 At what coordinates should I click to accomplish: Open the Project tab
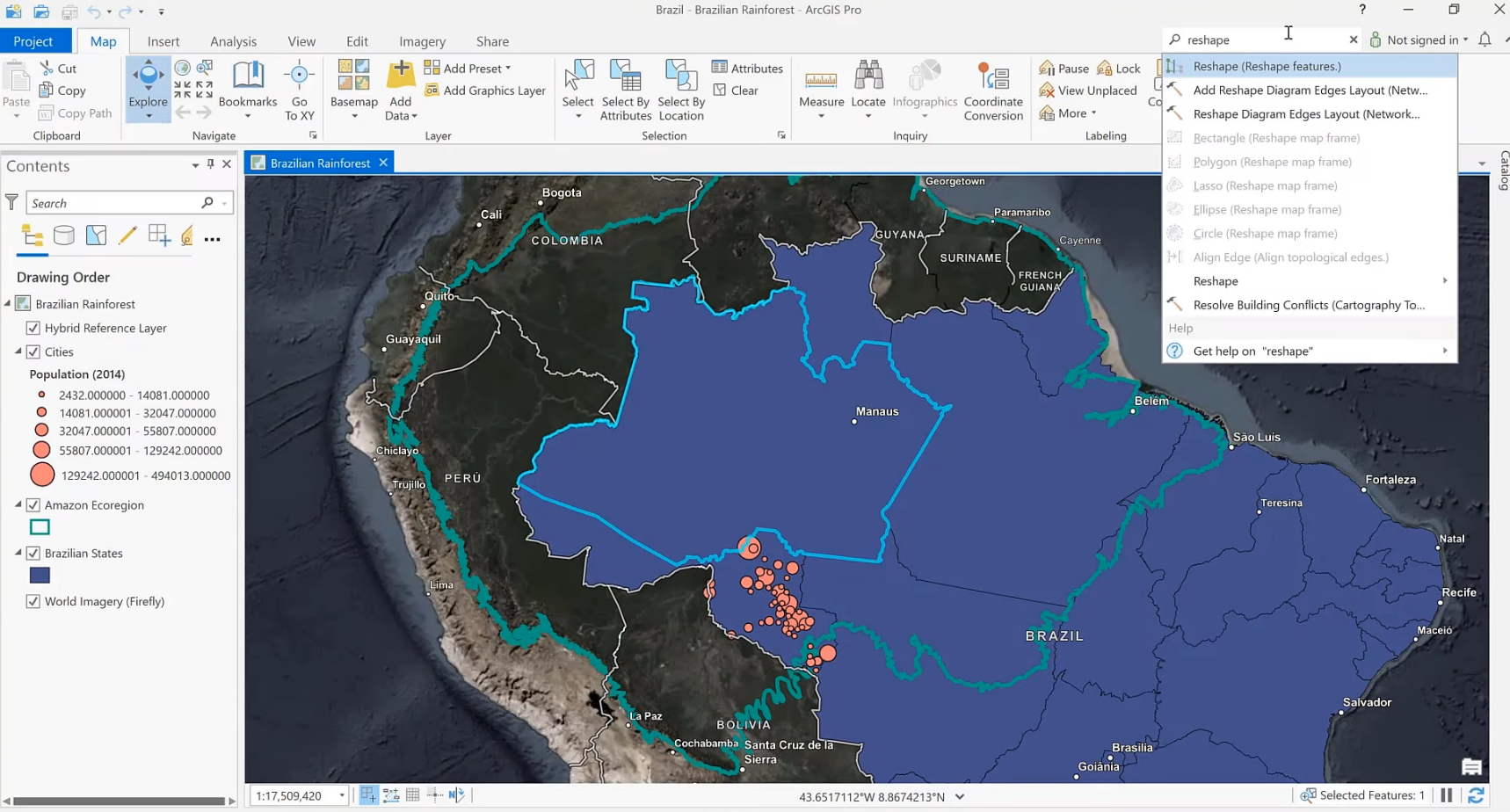pyautogui.click(x=33, y=41)
